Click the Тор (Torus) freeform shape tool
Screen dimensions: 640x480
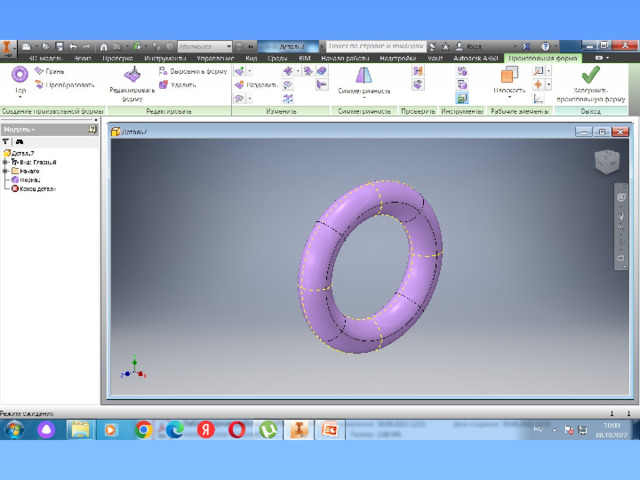pyautogui.click(x=19, y=78)
